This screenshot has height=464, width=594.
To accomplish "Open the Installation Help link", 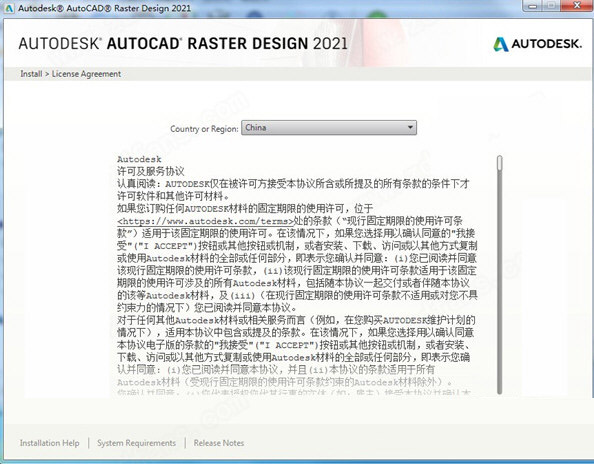I will click(50, 443).
